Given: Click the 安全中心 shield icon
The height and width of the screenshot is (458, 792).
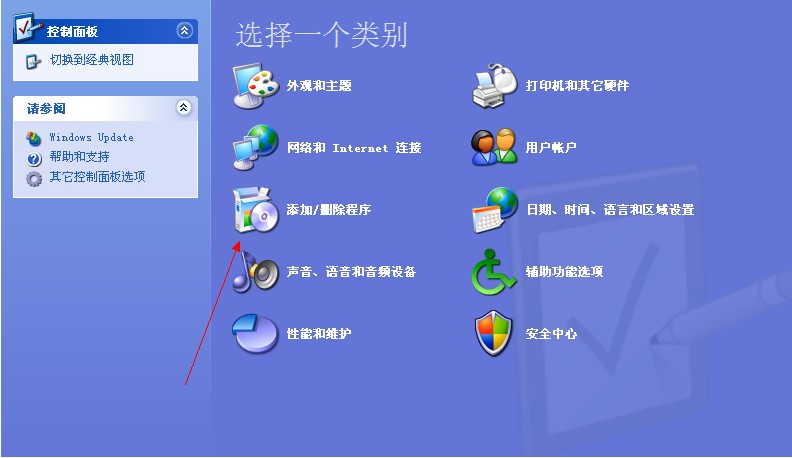Looking at the screenshot, I should (493, 333).
